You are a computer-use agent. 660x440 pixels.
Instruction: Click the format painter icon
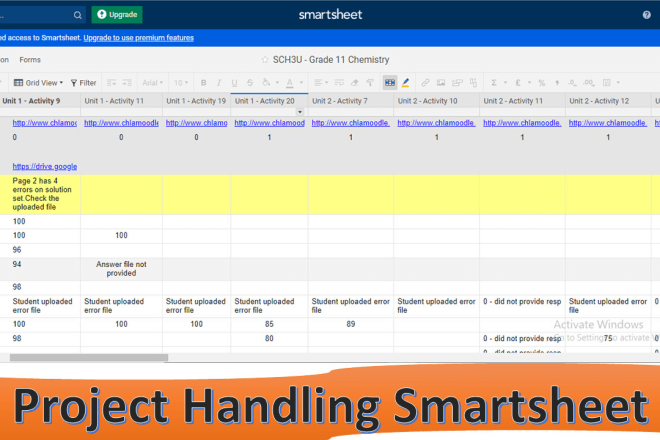[x=370, y=83]
